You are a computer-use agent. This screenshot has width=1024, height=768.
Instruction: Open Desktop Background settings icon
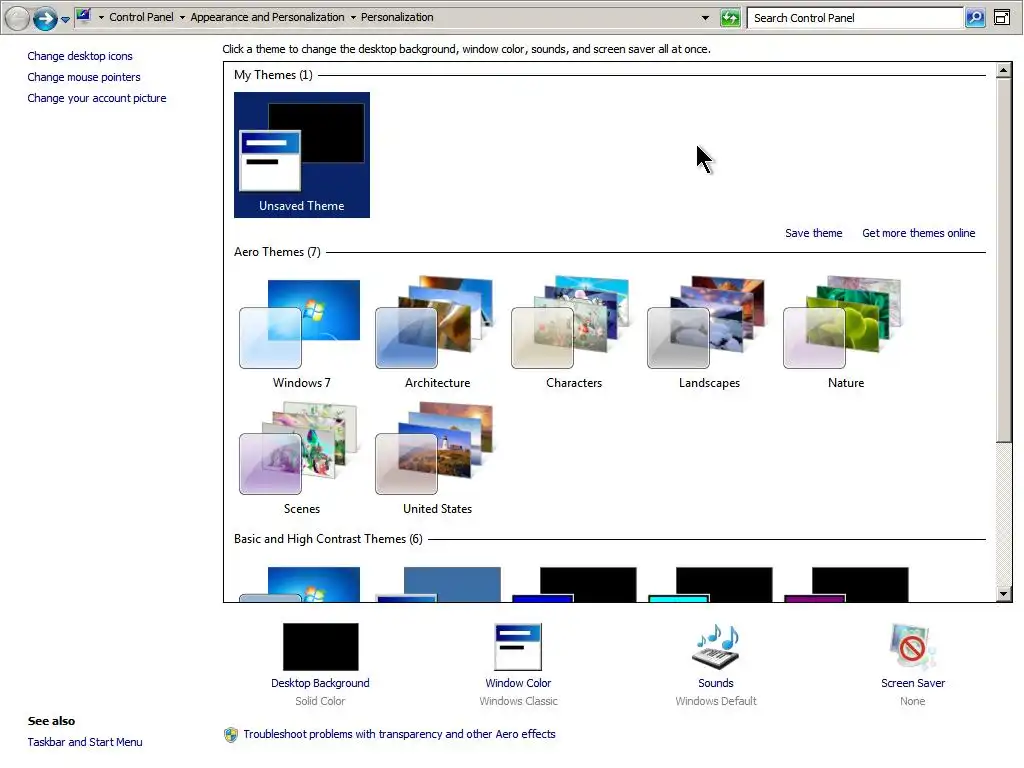(321, 647)
